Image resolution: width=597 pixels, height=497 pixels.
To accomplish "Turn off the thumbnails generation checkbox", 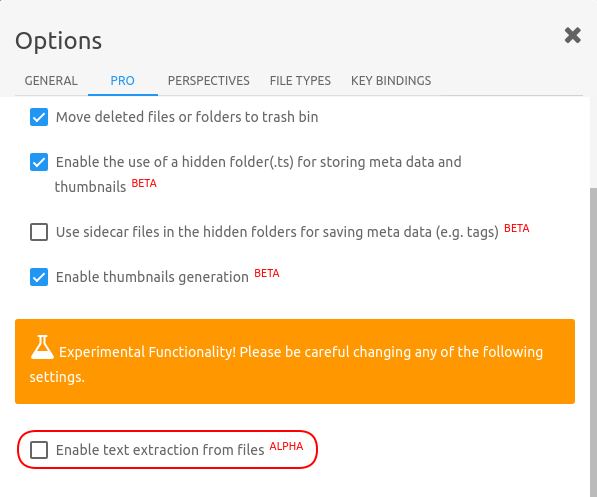I will (39, 277).
